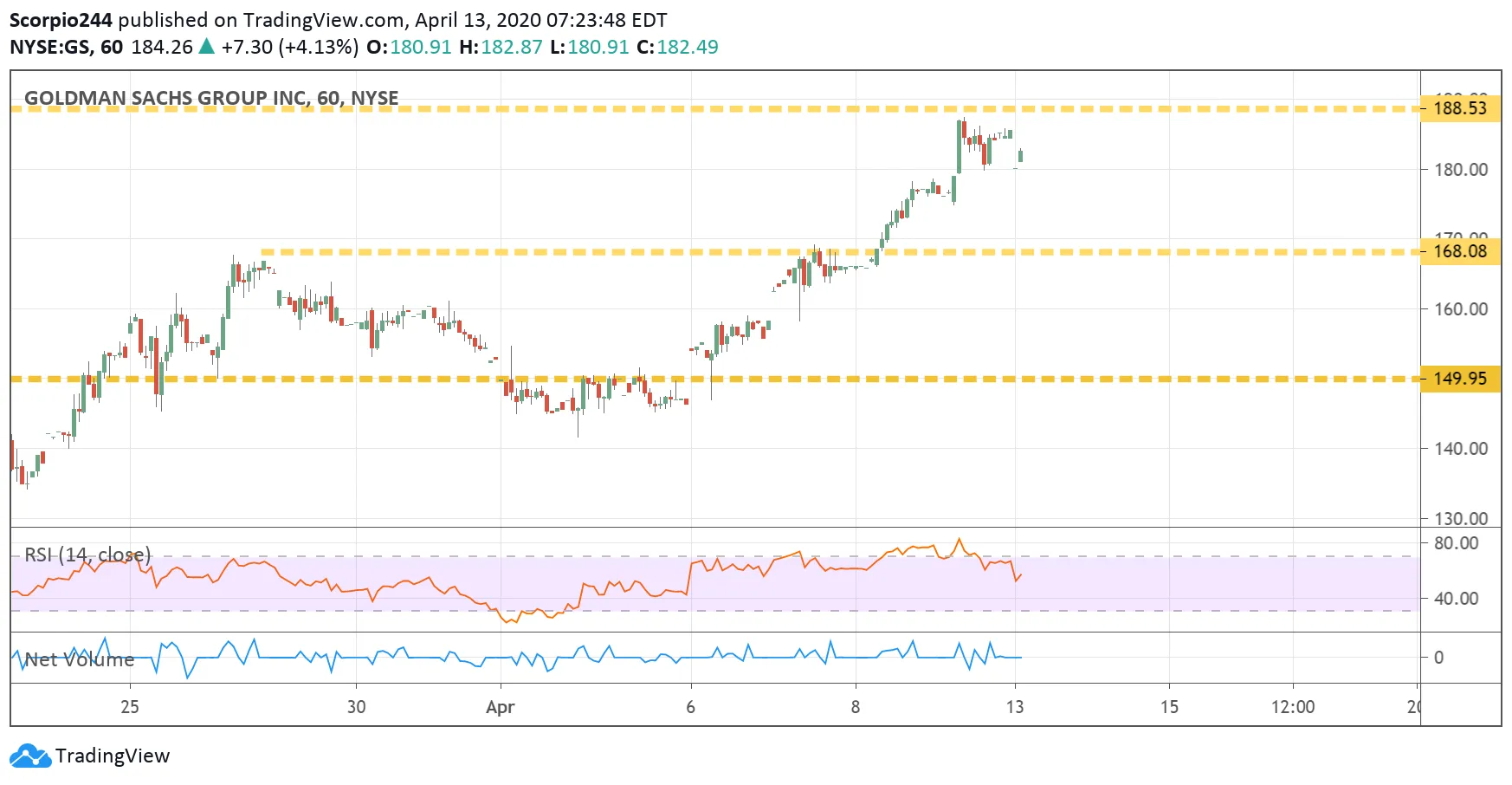Click the 184.26 last price value

(x=162, y=47)
